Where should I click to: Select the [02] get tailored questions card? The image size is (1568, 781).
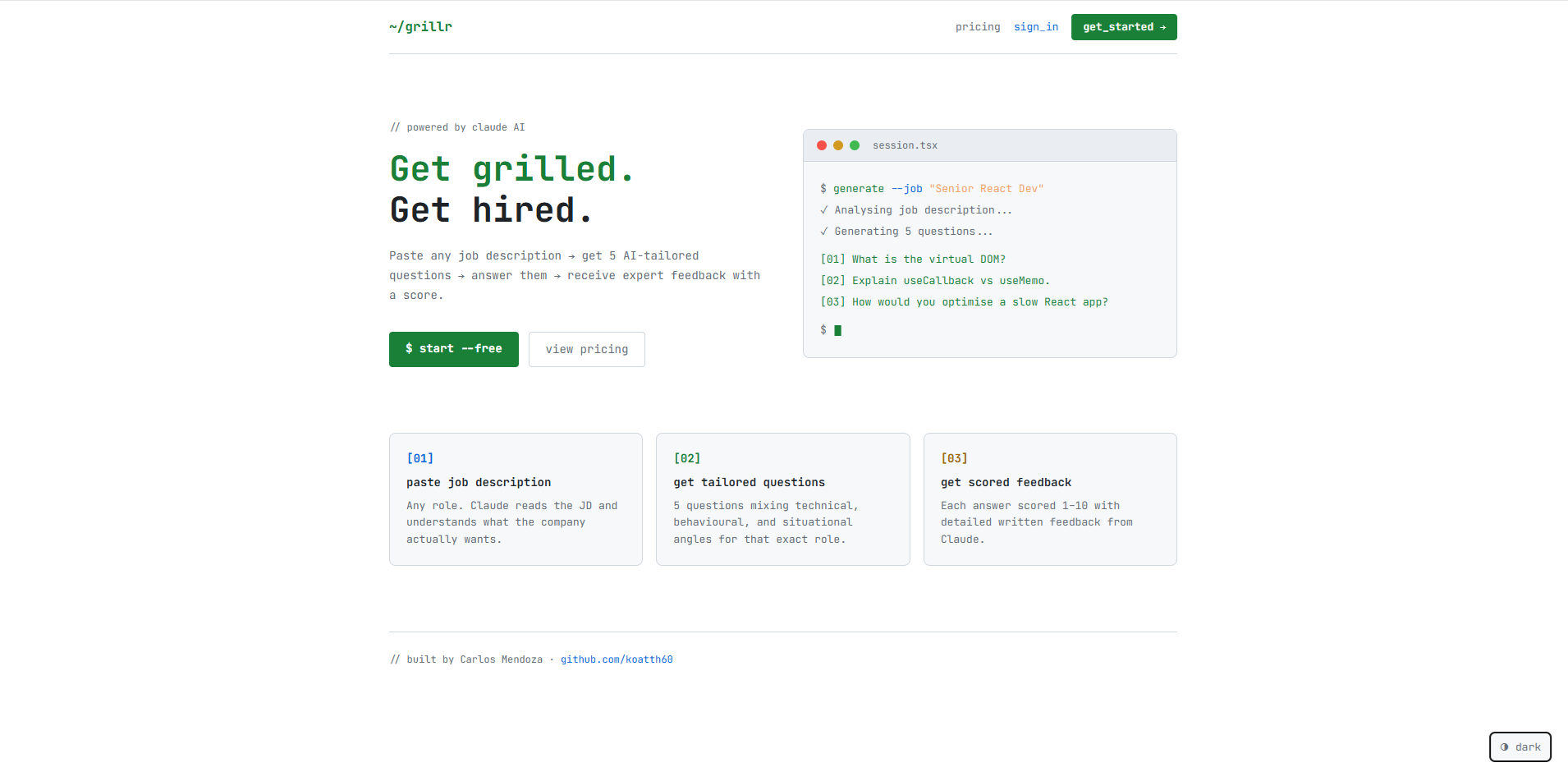pyautogui.click(x=782, y=498)
